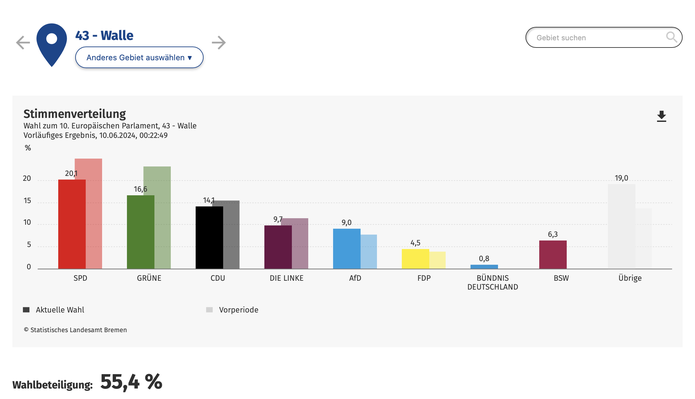Image resolution: width=695 pixels, height=399 pixels.
Task: Go to next area with right arrow
Action: click(x=219, y=43)
